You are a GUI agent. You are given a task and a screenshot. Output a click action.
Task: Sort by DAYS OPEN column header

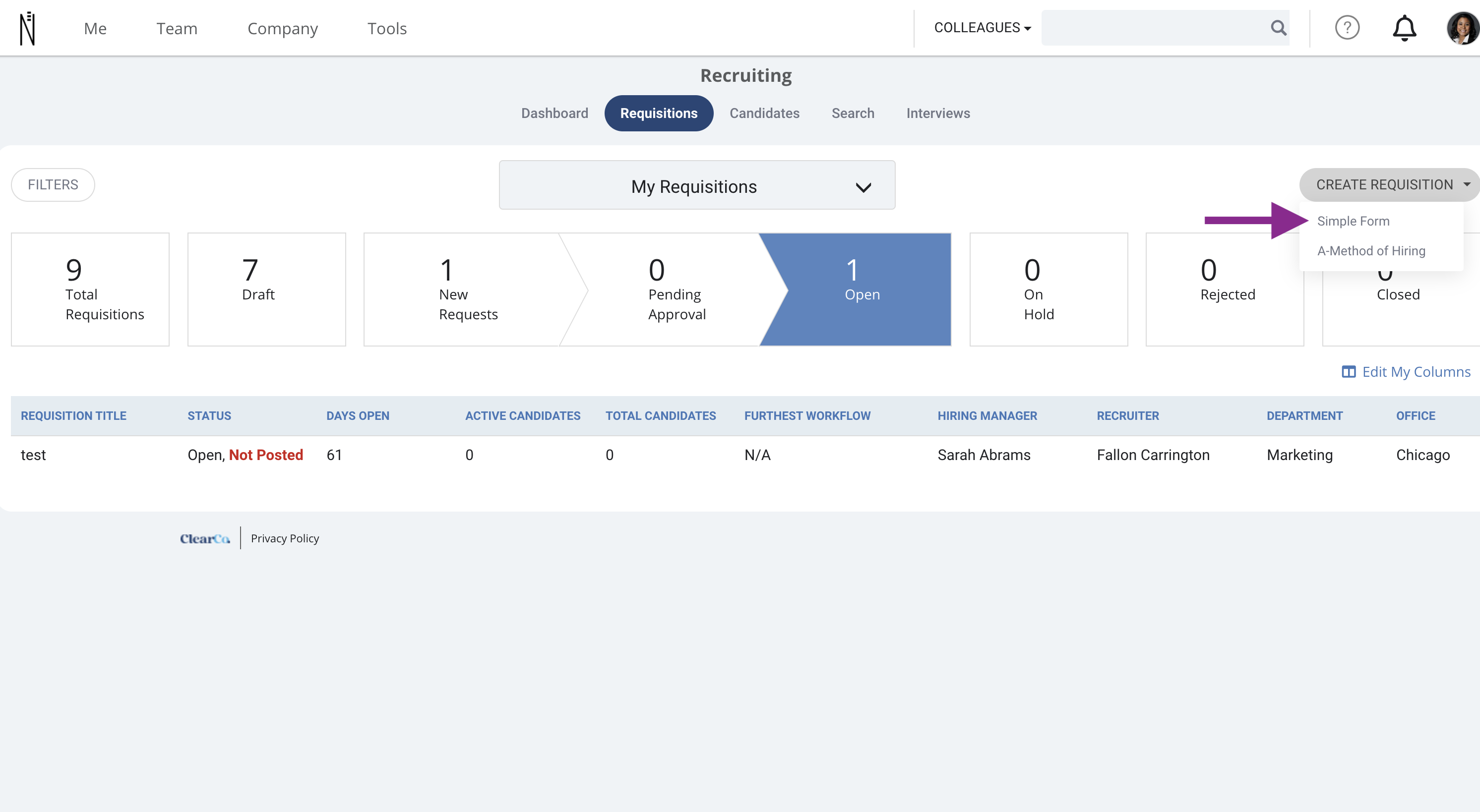coord(358,416)
